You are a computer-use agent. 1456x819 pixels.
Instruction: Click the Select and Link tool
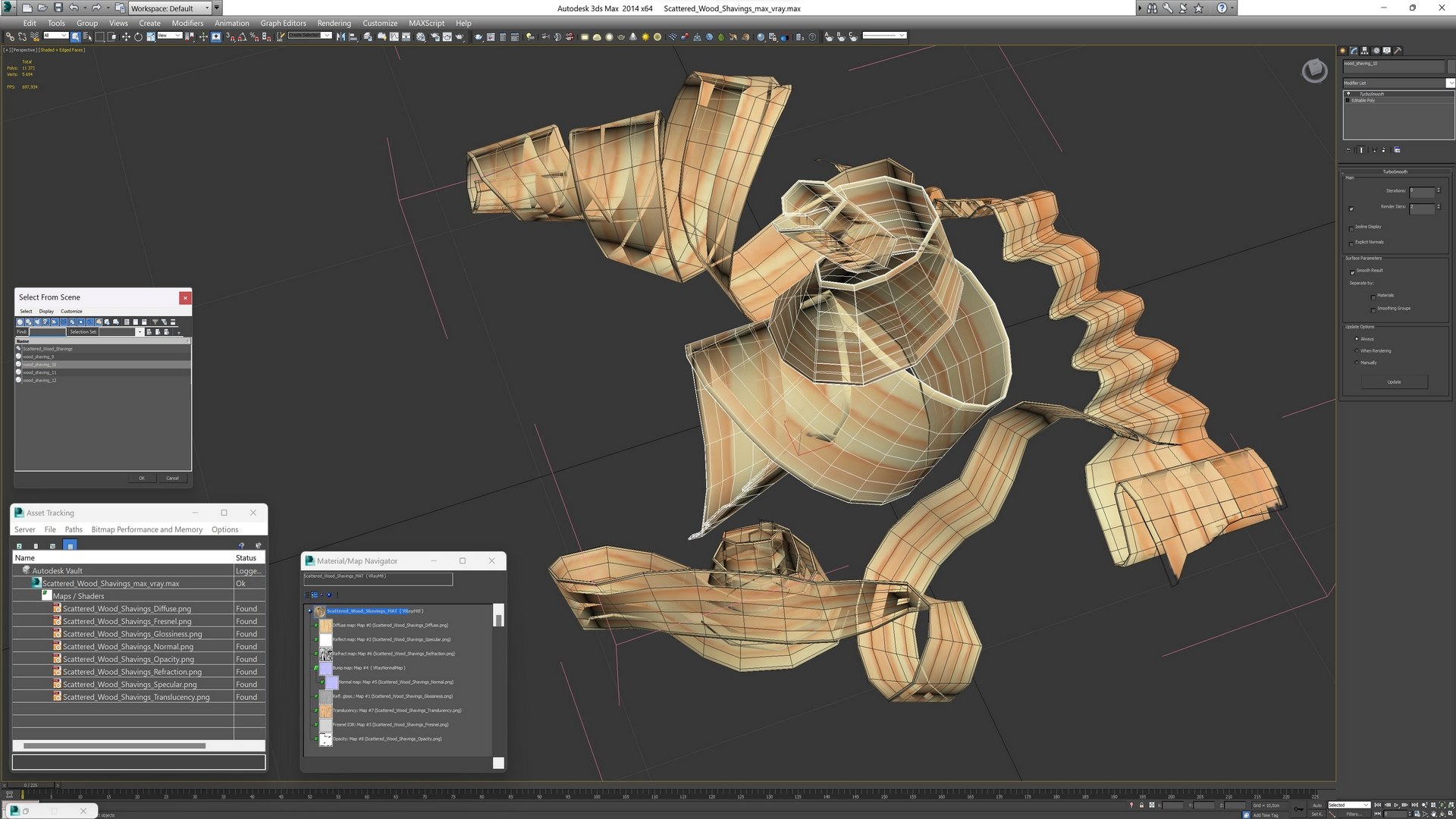(10, 36)
